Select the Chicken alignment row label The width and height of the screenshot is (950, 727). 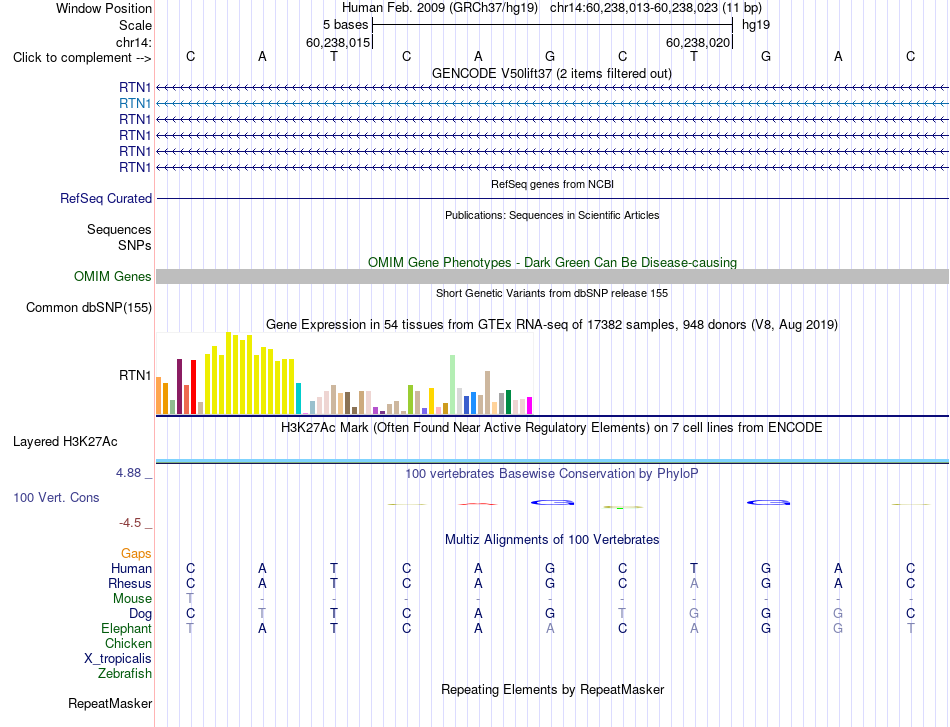(128, 643)
